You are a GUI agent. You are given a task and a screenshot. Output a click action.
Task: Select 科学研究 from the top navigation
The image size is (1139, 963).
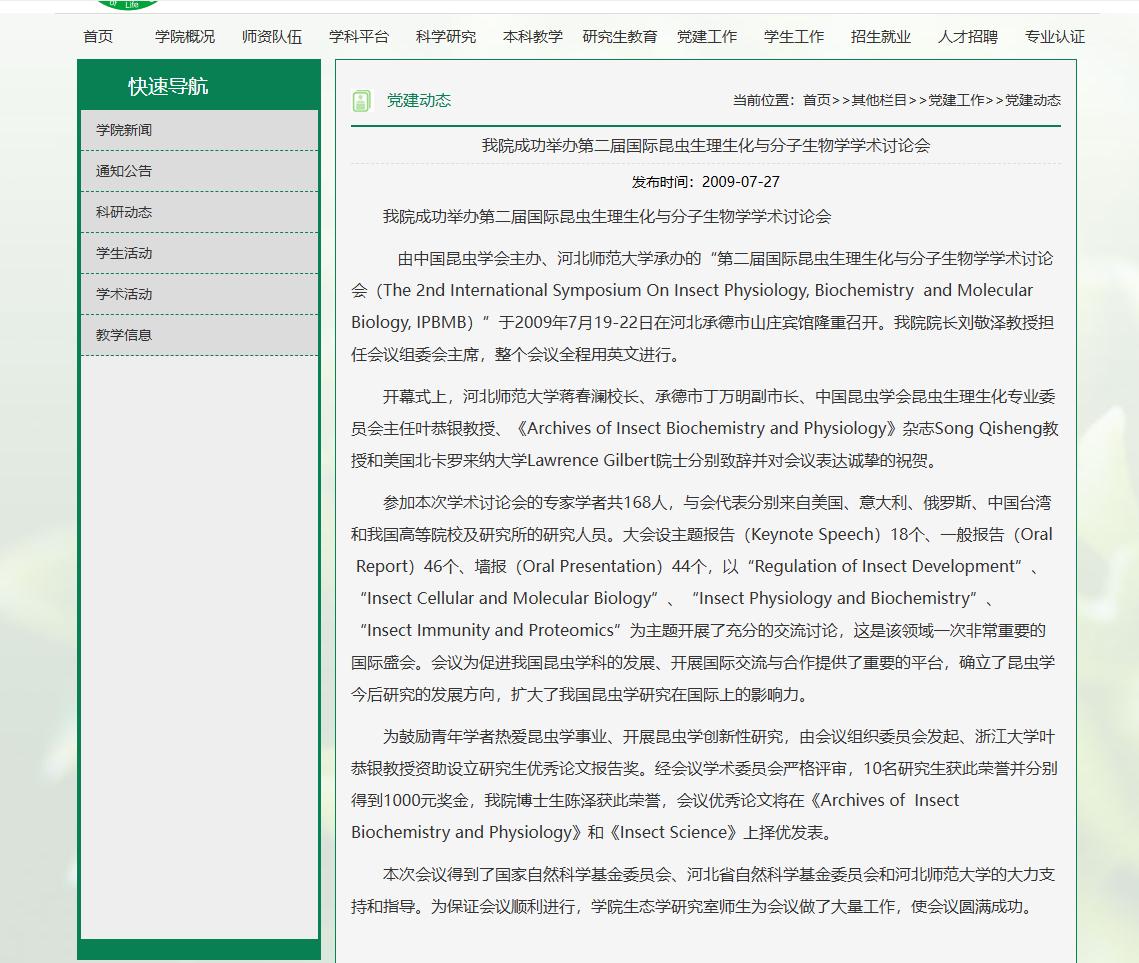coord(446,37)
